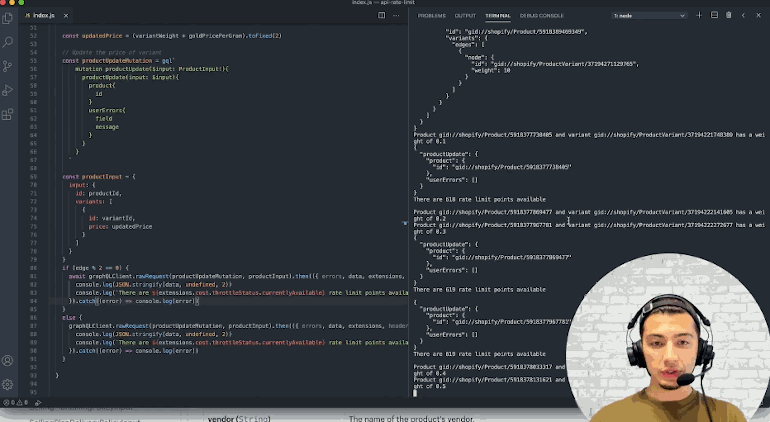Click errors and warnings count in status bar

pos(16,402)
